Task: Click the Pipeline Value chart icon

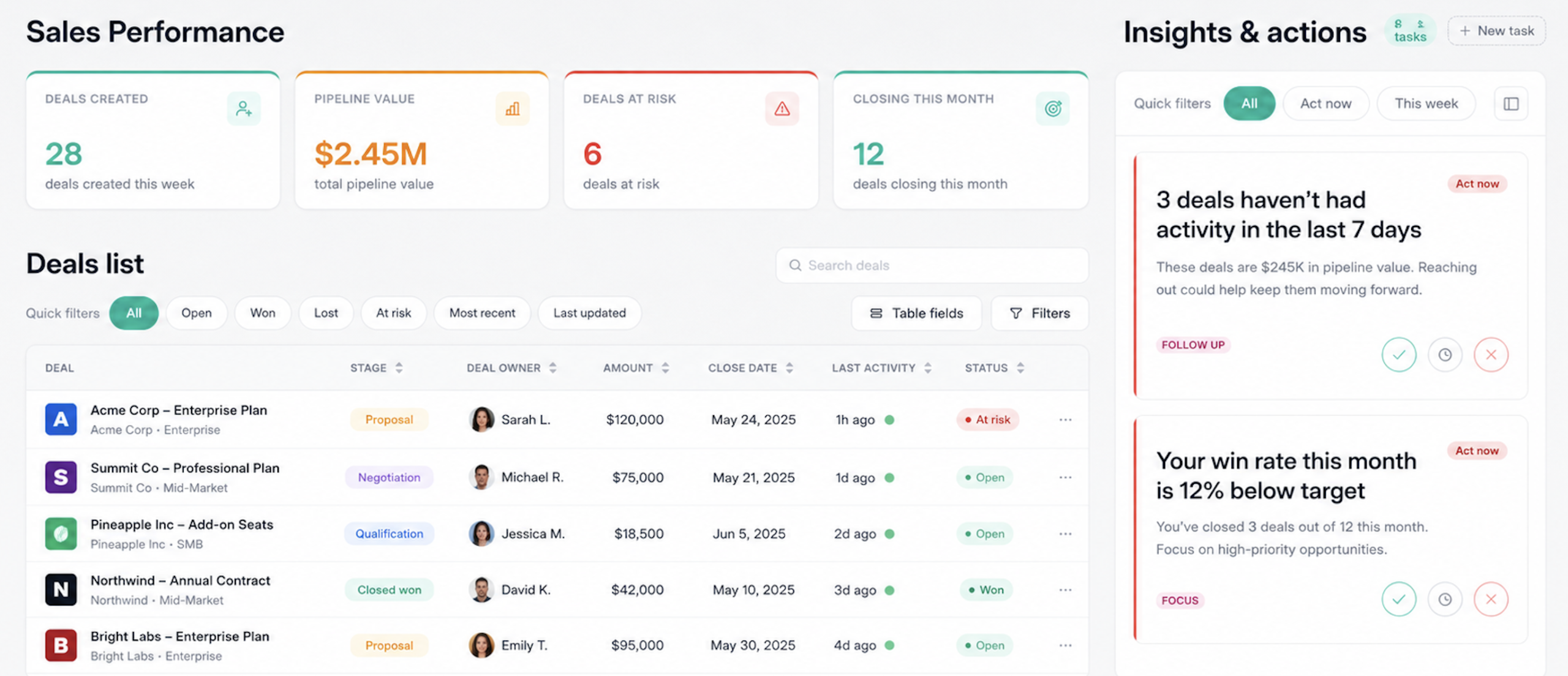Action: click(513, 109)
